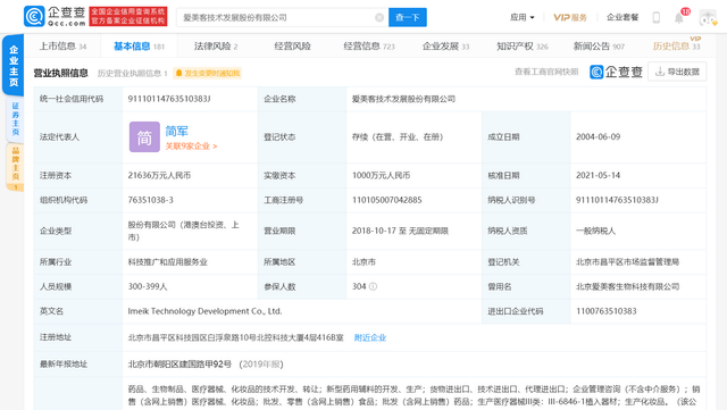Click the 查一下 search button
This screenshot has width=727, height=410.
click(x=408, y=18)
